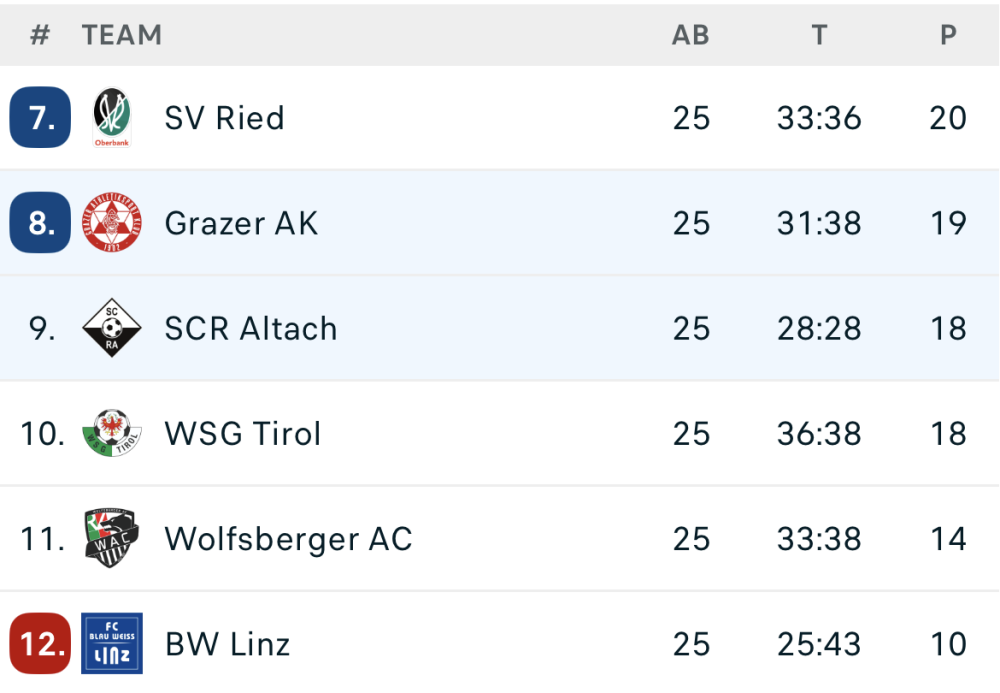Click the BW Linz club logo
Image resolution: width=1000 pixels, height=693 pixels.
pyautogui.click(x=111, y=643)
